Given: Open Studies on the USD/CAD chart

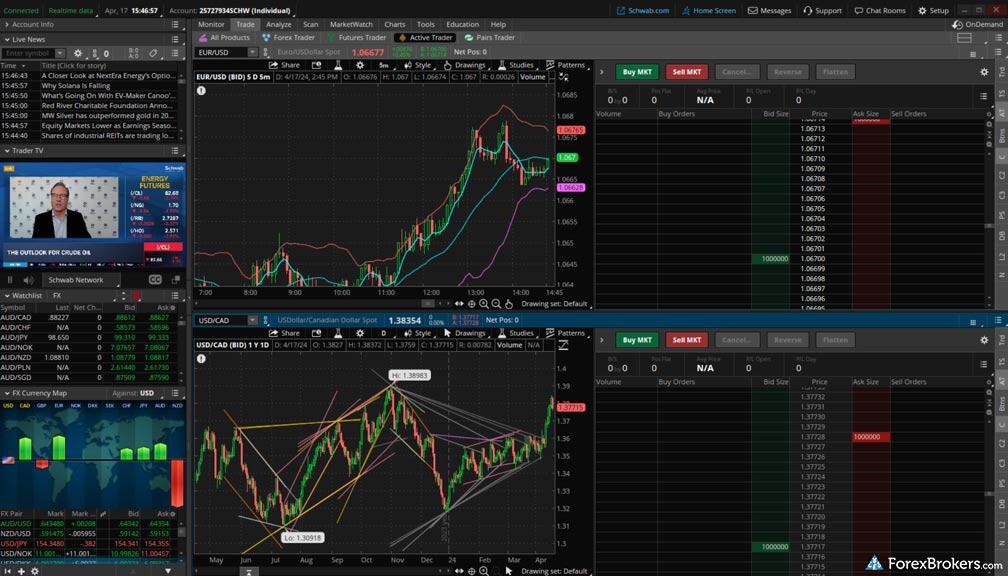Looking at the screenshot, I should point(516,333).
